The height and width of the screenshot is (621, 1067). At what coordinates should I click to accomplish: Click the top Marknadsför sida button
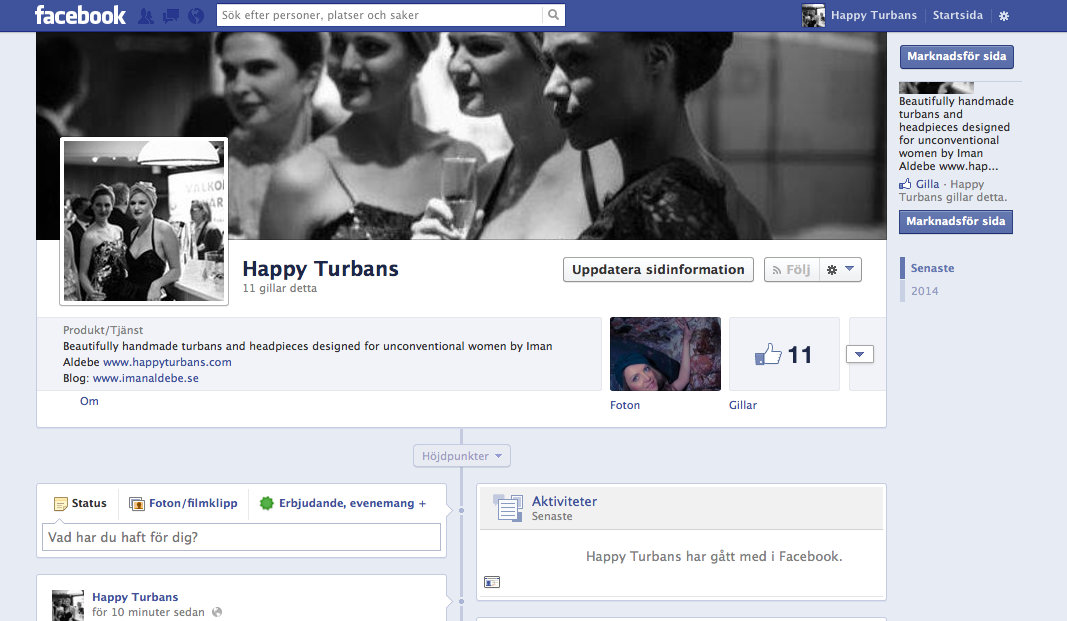coord(956,57)
